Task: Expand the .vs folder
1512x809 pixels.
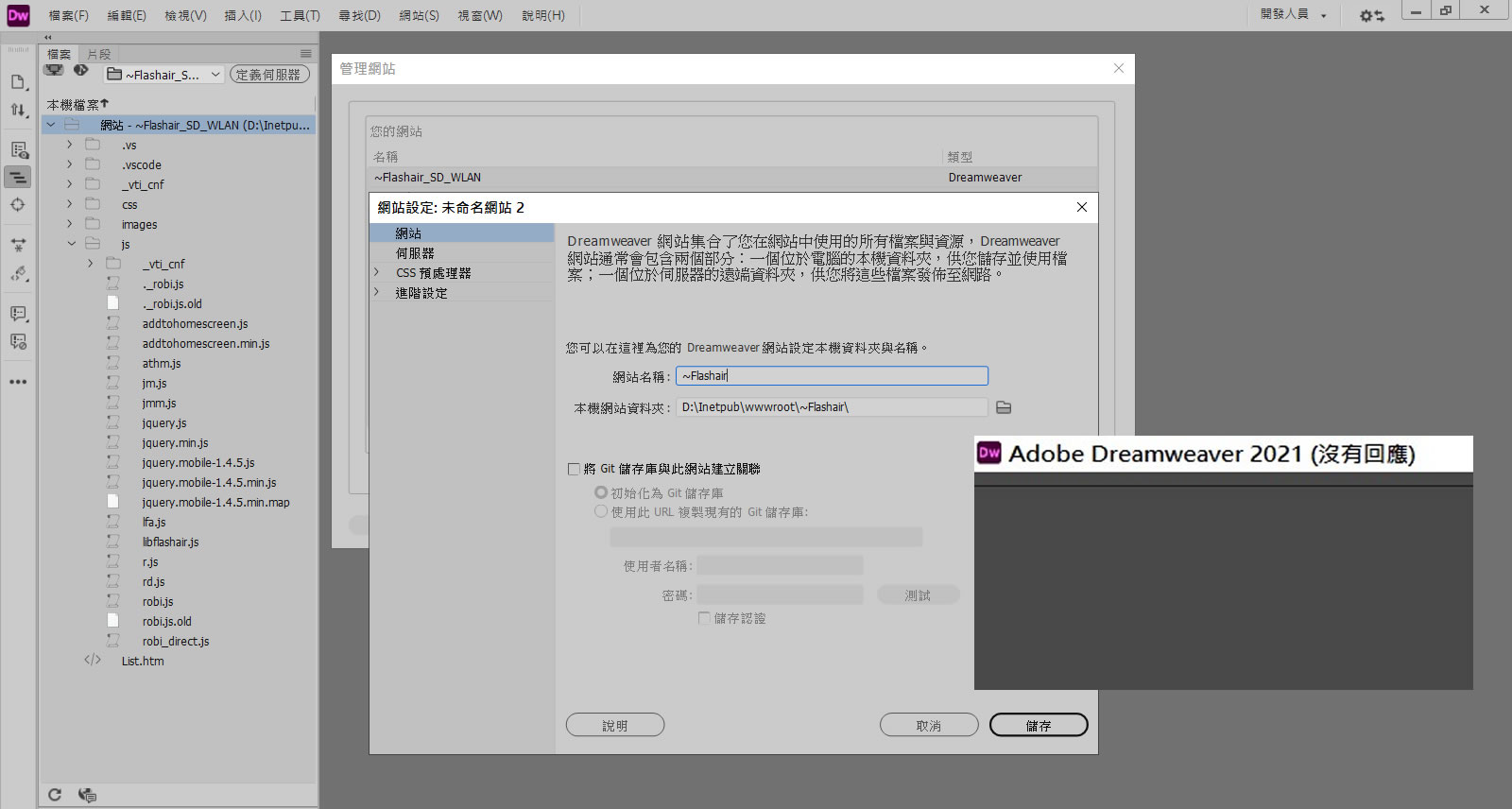Action: point(69,145)
